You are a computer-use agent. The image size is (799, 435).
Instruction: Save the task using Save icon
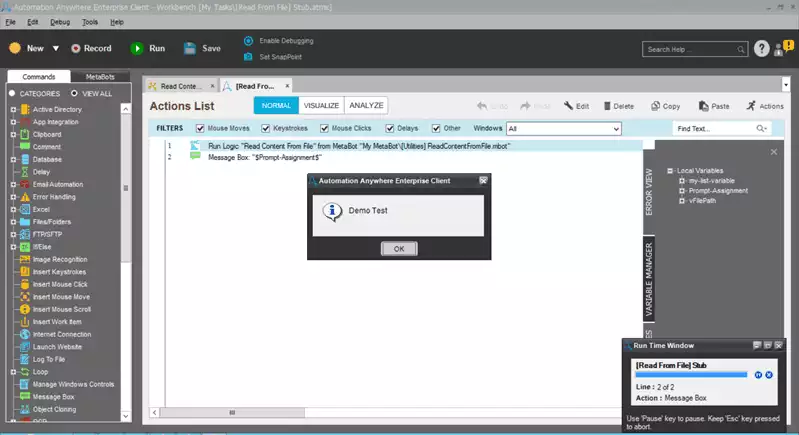pyautogui.click(x=190, y=48)
